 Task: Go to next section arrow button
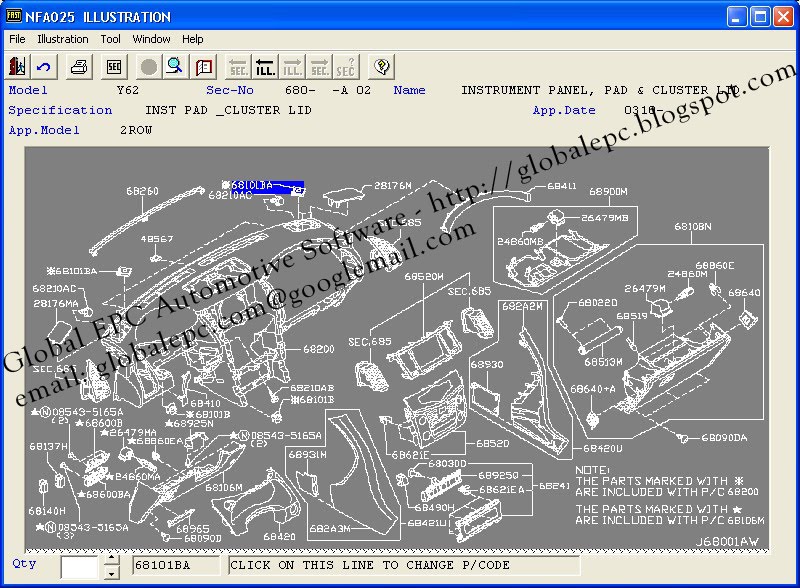(x=320, y=67)
